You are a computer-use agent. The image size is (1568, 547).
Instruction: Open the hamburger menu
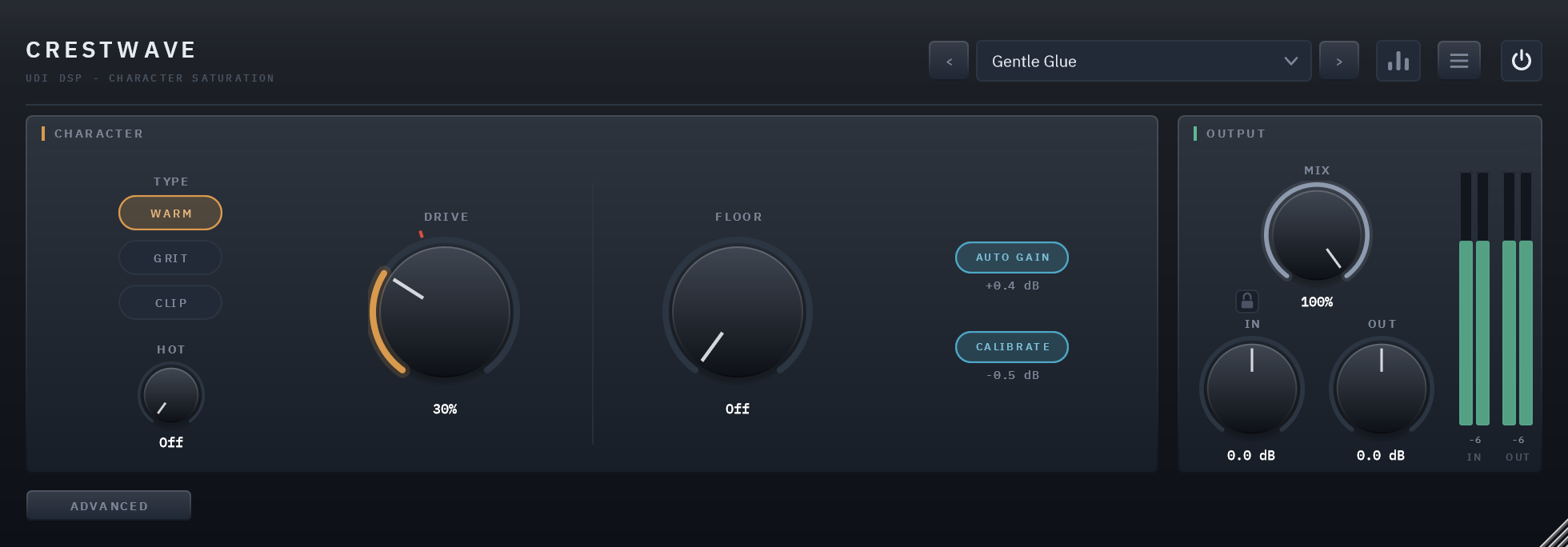[x=1459, y=61]
